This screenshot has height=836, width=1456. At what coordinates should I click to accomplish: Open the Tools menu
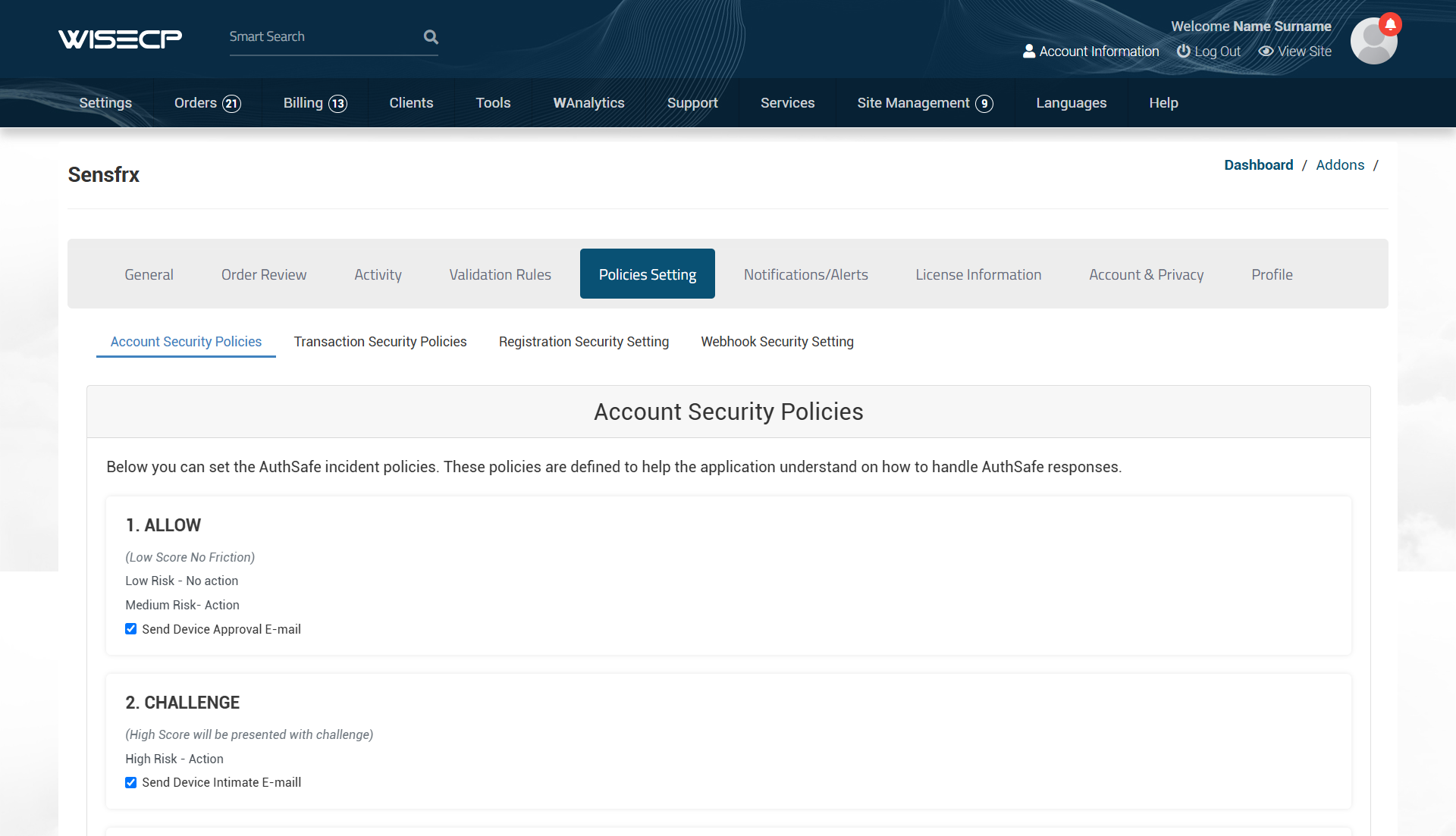pos(493,103)
